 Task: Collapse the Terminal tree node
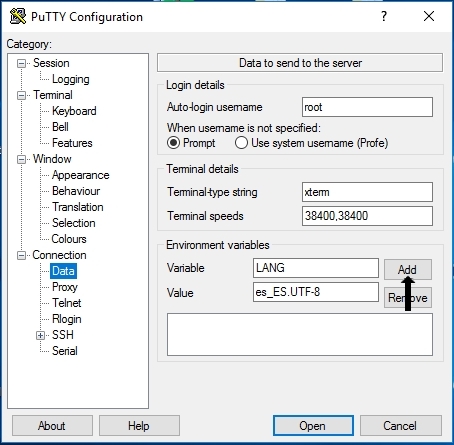(21, 95)
